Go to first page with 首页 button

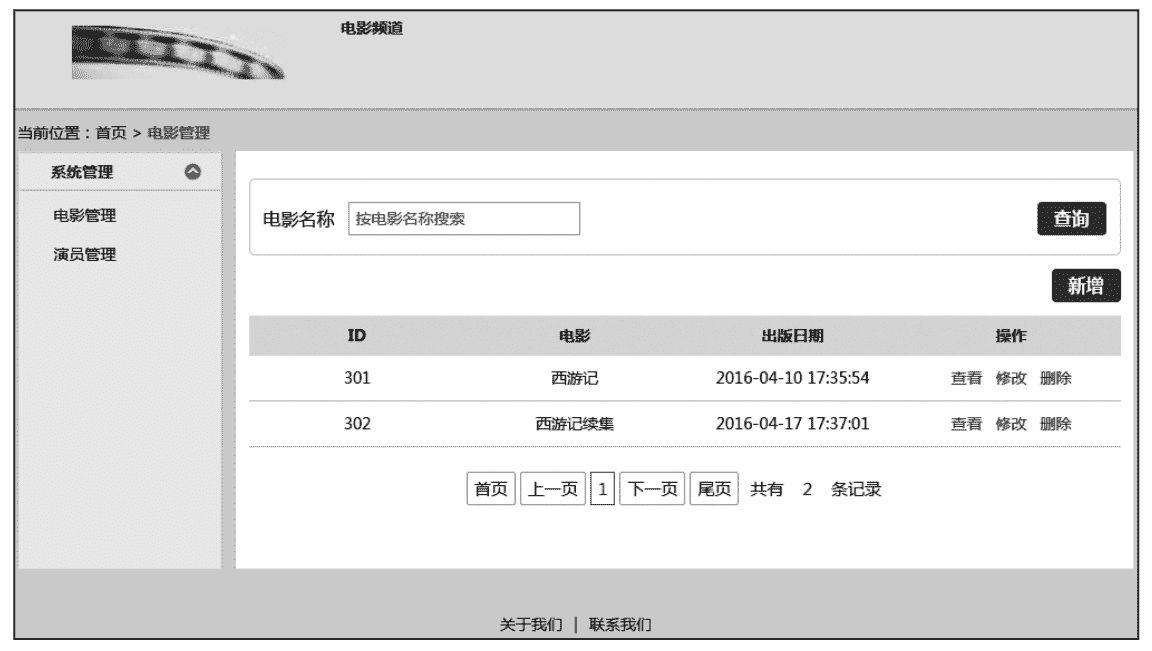pos(490,490)
